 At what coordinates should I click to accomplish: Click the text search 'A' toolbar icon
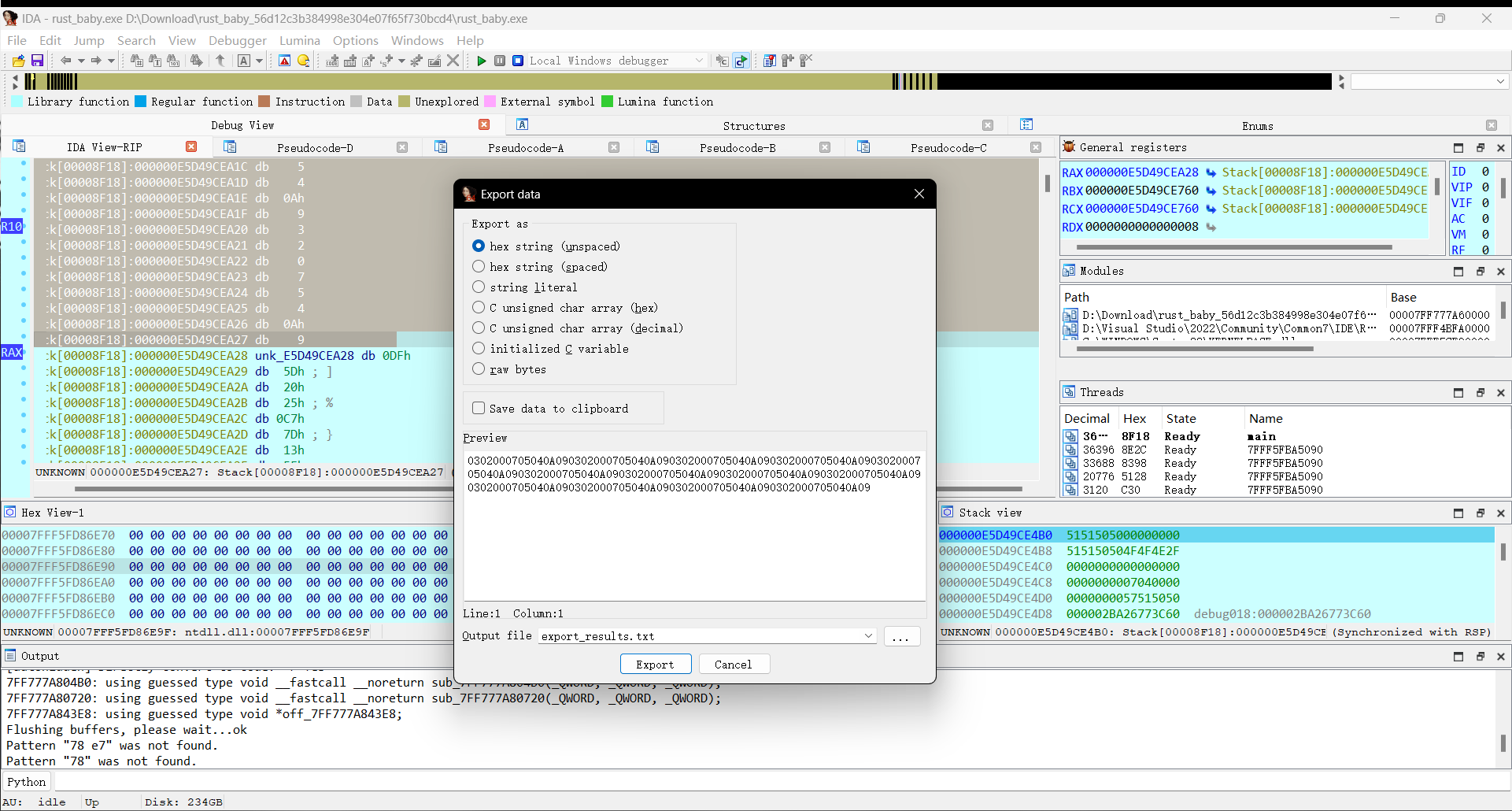[244, 61]
